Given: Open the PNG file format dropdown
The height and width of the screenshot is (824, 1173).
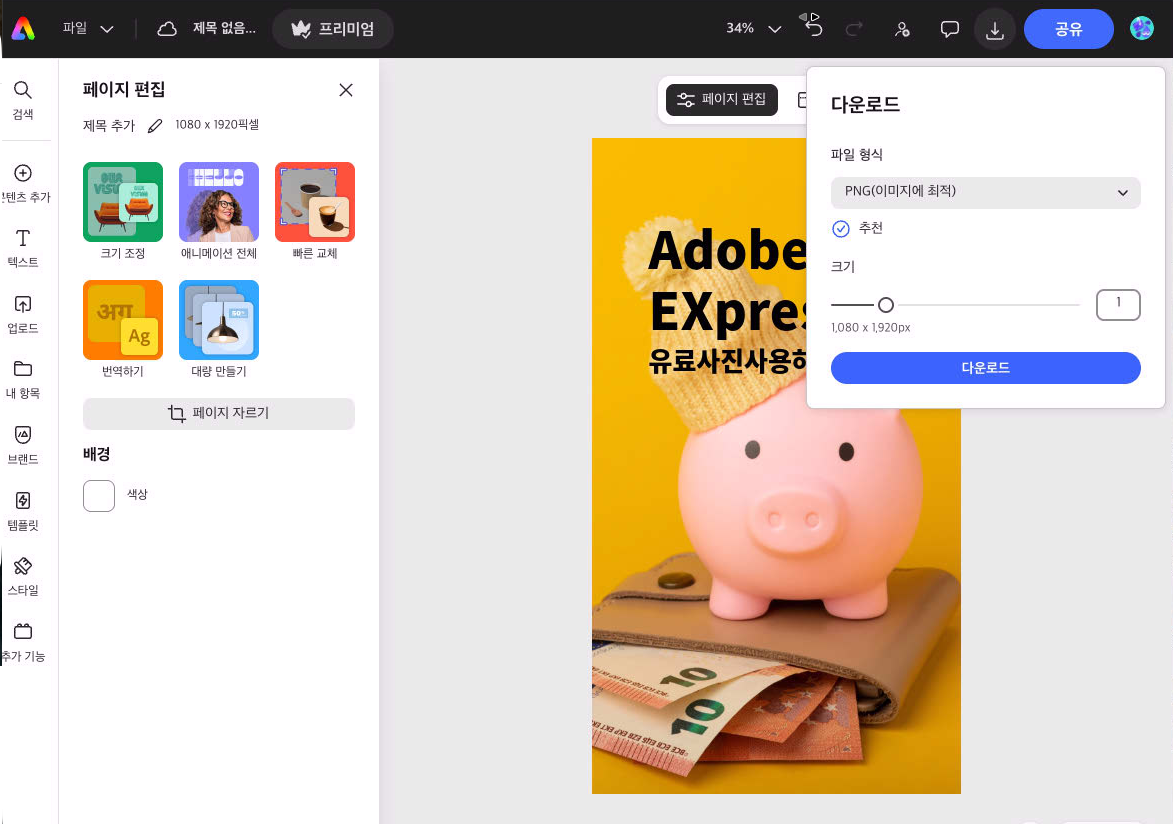Looking at the screenshot, I should pyautogui.click(x=985, y=192).
